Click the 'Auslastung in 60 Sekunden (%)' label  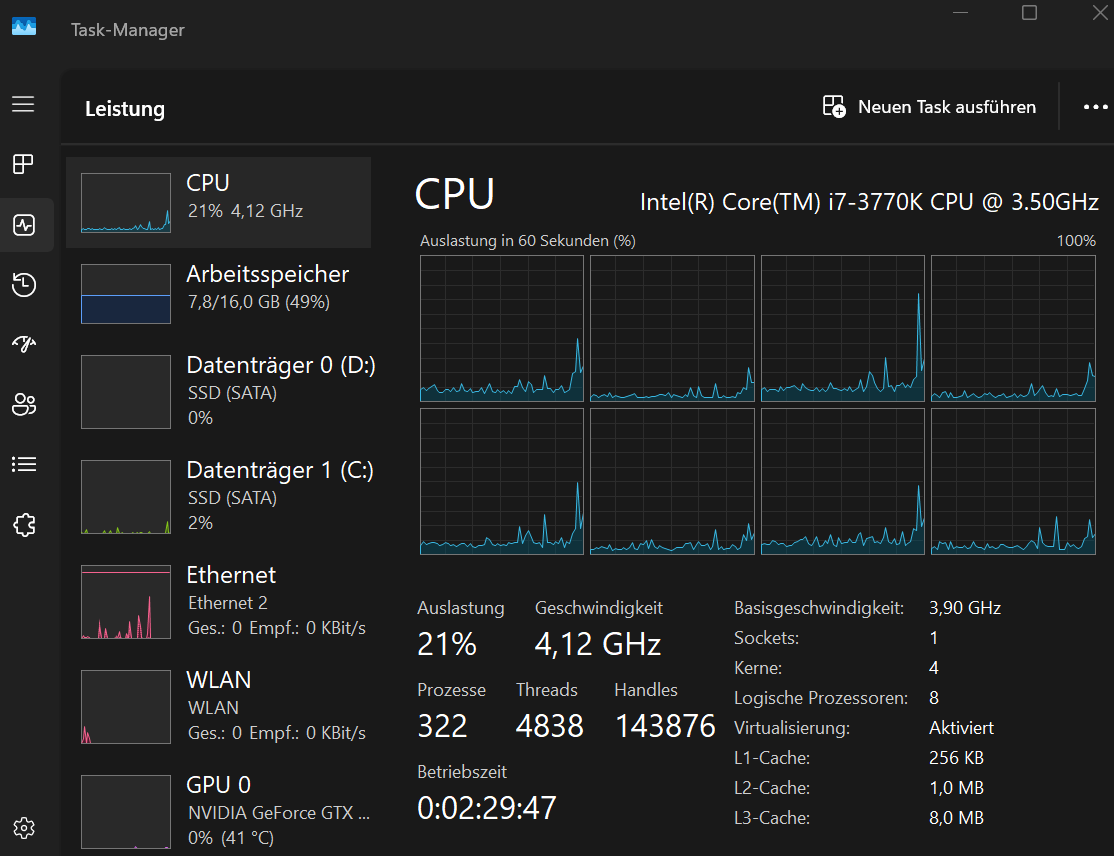(527, 241)
